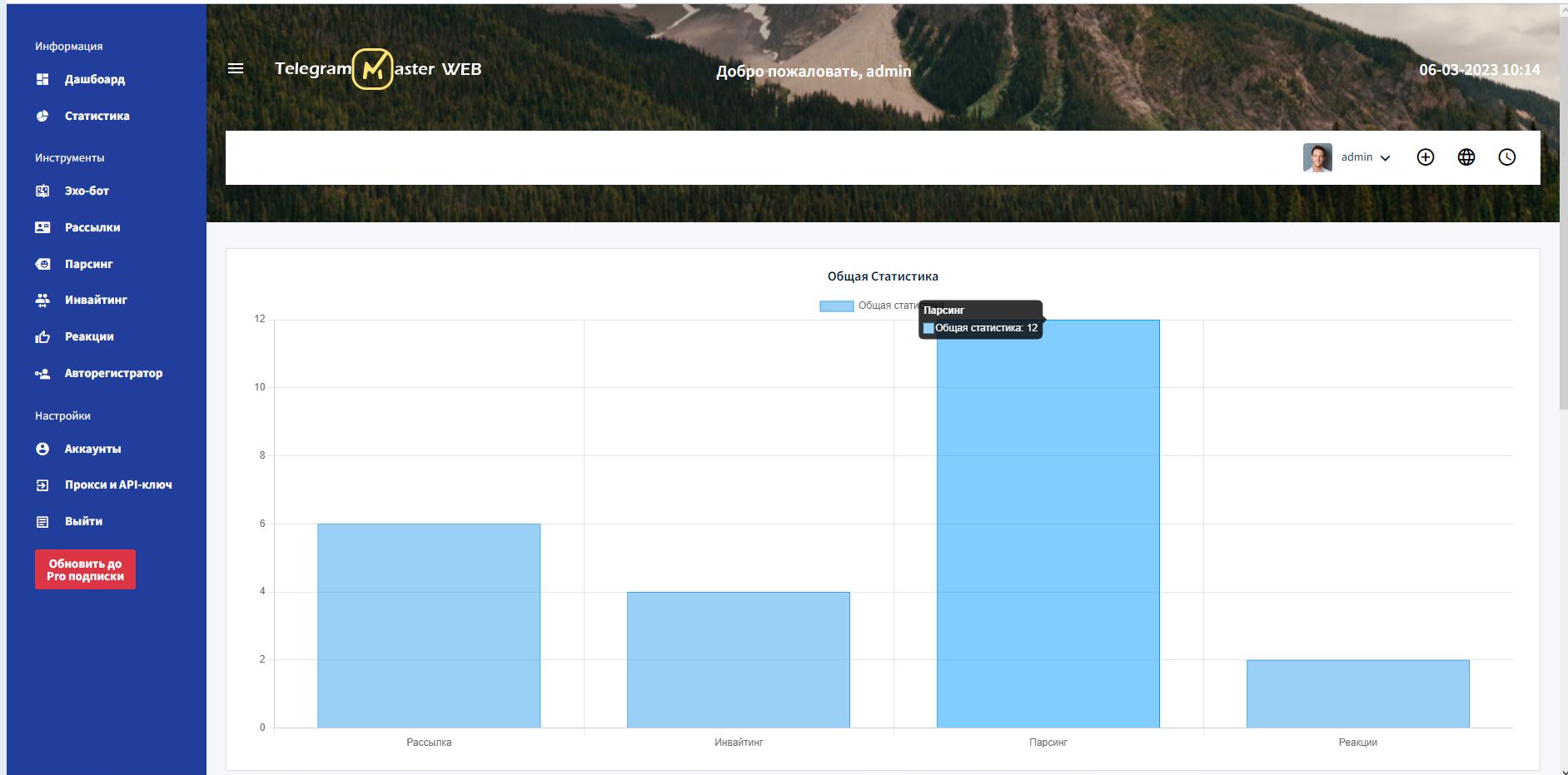Click the Эхо-бот sidebar icon

point(42,191)
